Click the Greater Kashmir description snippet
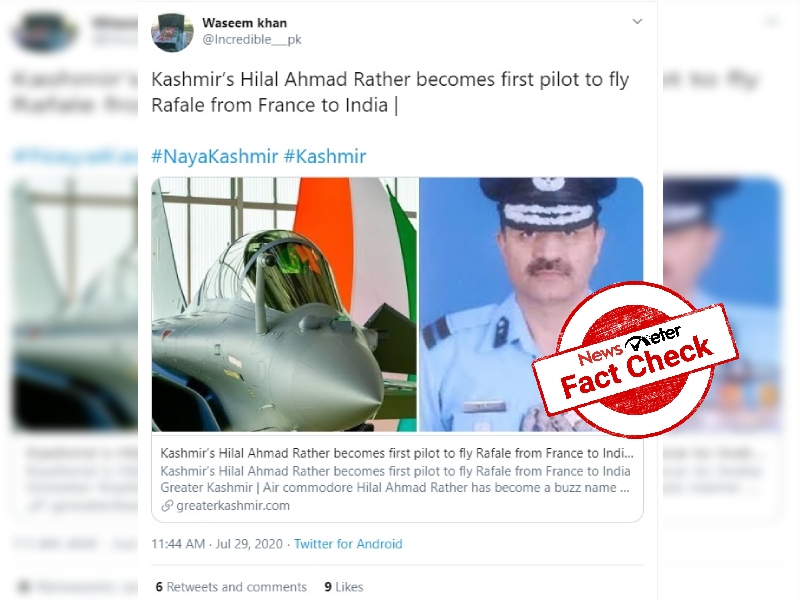 pos(395,479)
